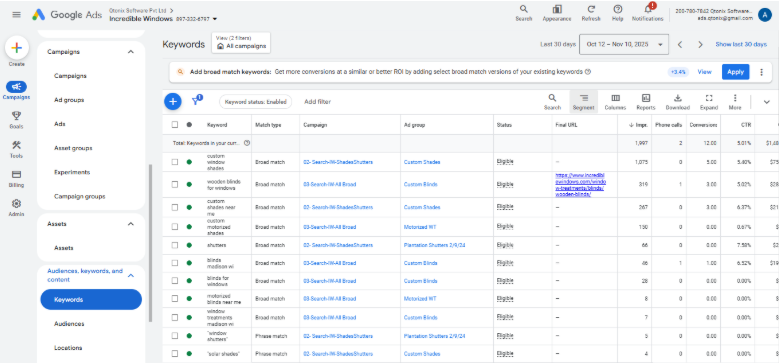
Task: Add a new keyword with blue plus
Action: (x=172, y=101)
